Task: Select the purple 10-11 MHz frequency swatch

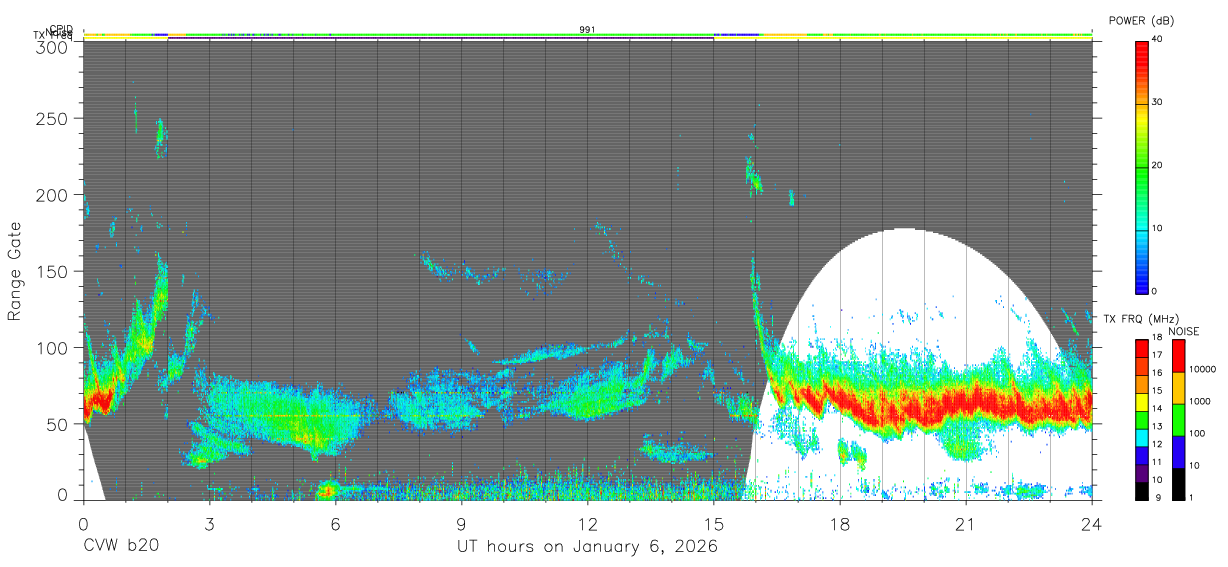Action: tap(1141, 473)
